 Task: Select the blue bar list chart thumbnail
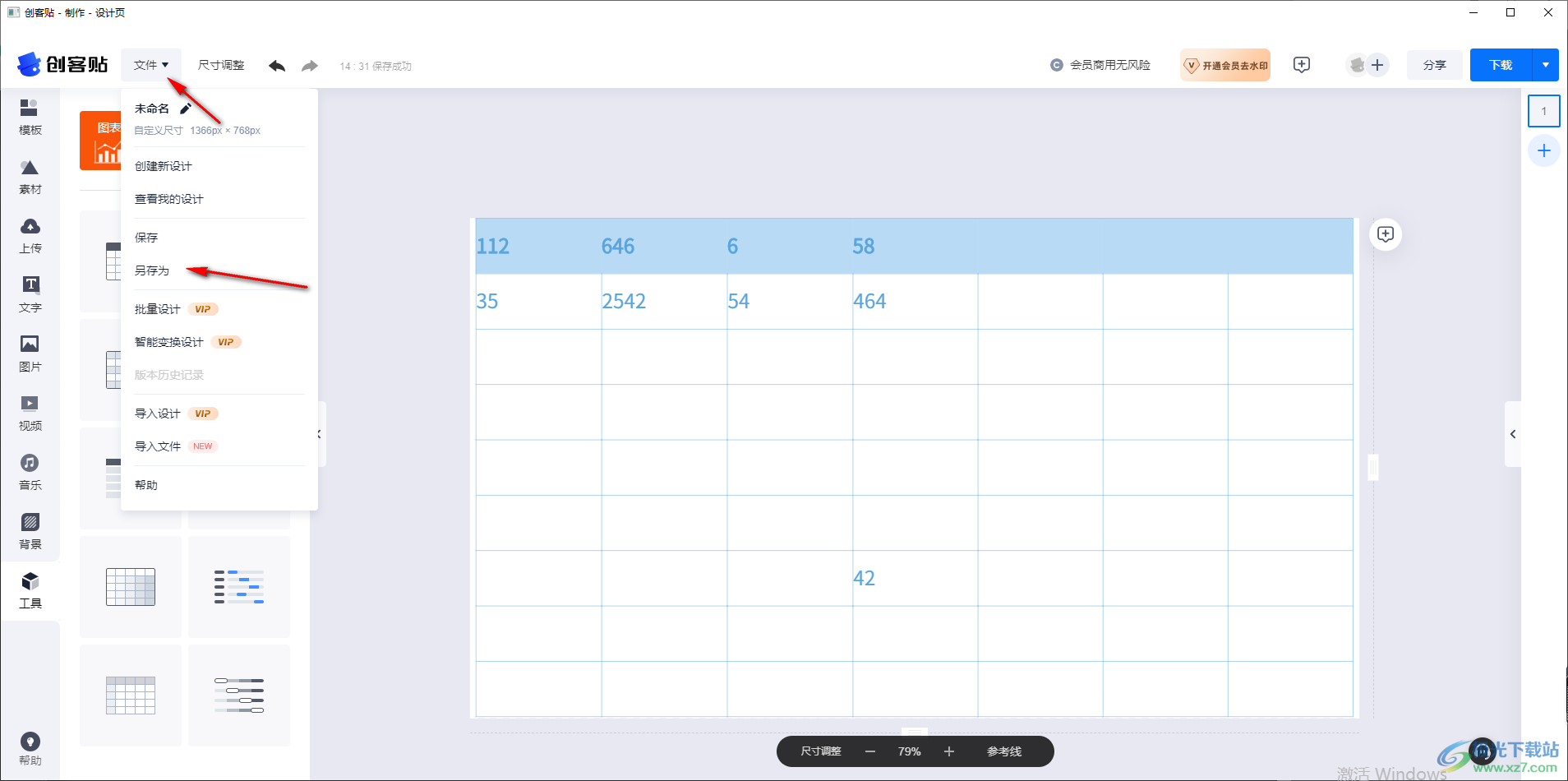click(239, 587)
